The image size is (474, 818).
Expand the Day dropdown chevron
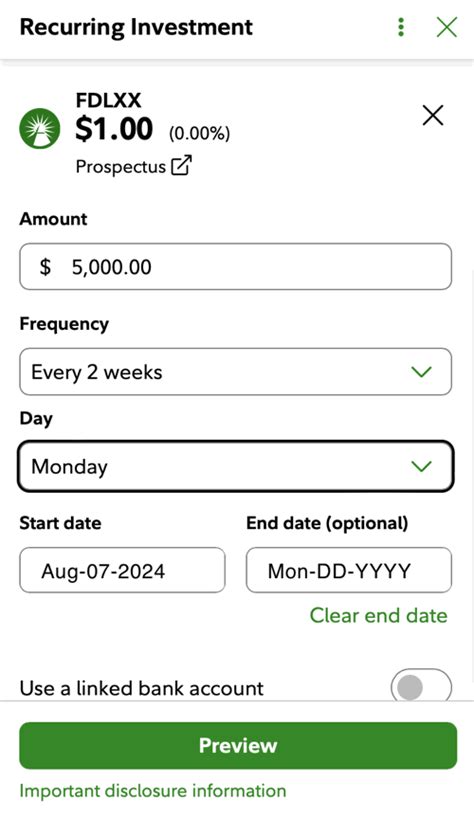pyautogui.click(x=421, y=466)
